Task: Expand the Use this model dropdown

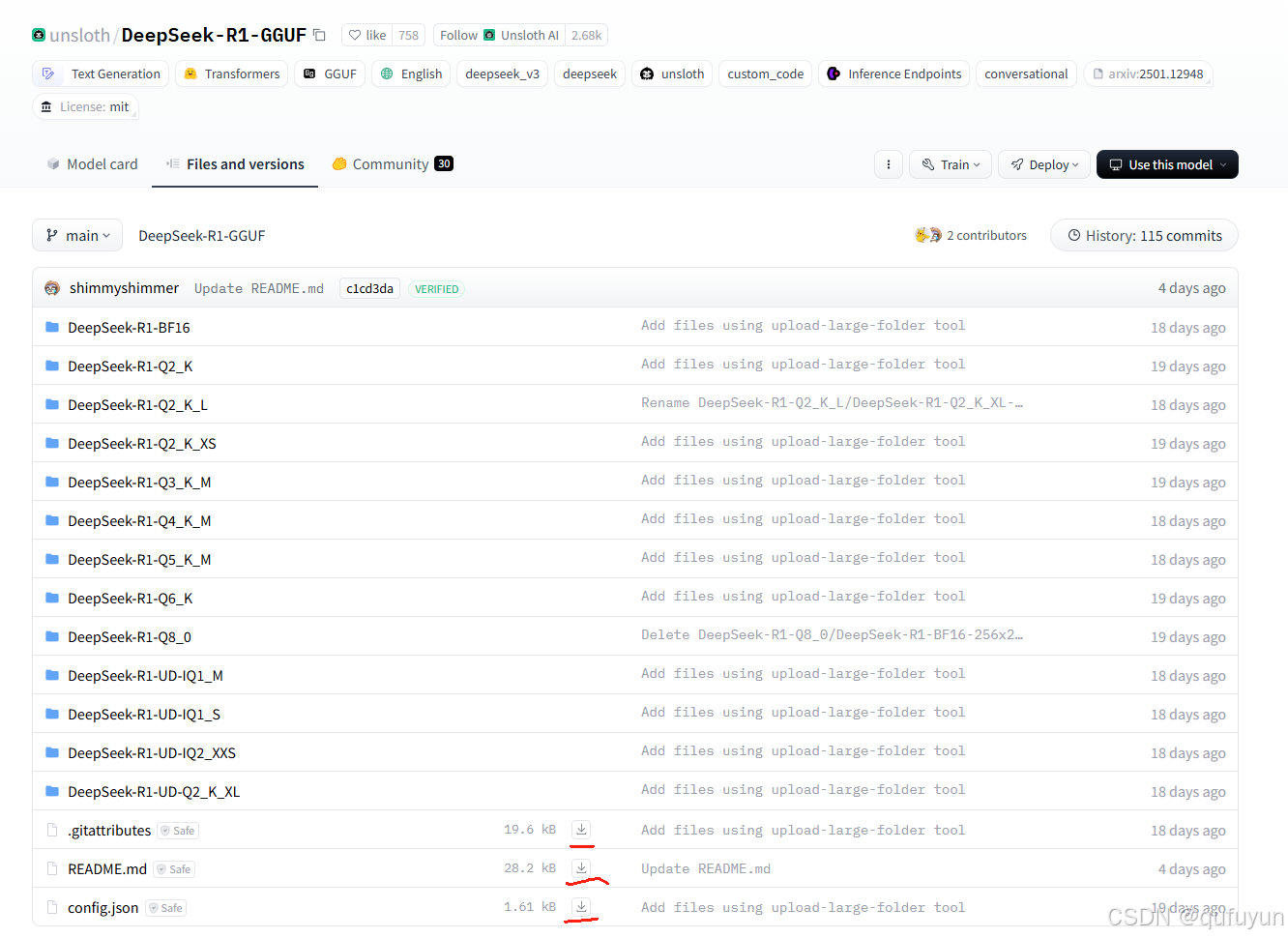Action: (x=1167, y=164)
